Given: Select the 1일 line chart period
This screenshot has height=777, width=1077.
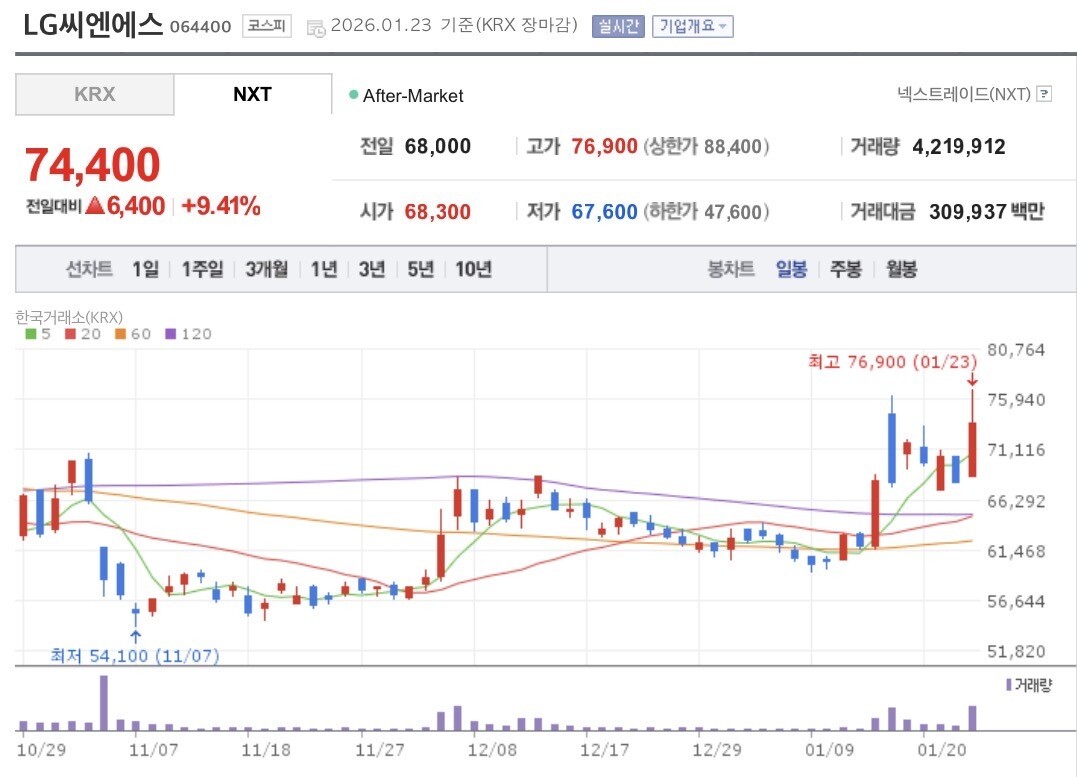Looking at the screenshot, I should tap(146, 269).
